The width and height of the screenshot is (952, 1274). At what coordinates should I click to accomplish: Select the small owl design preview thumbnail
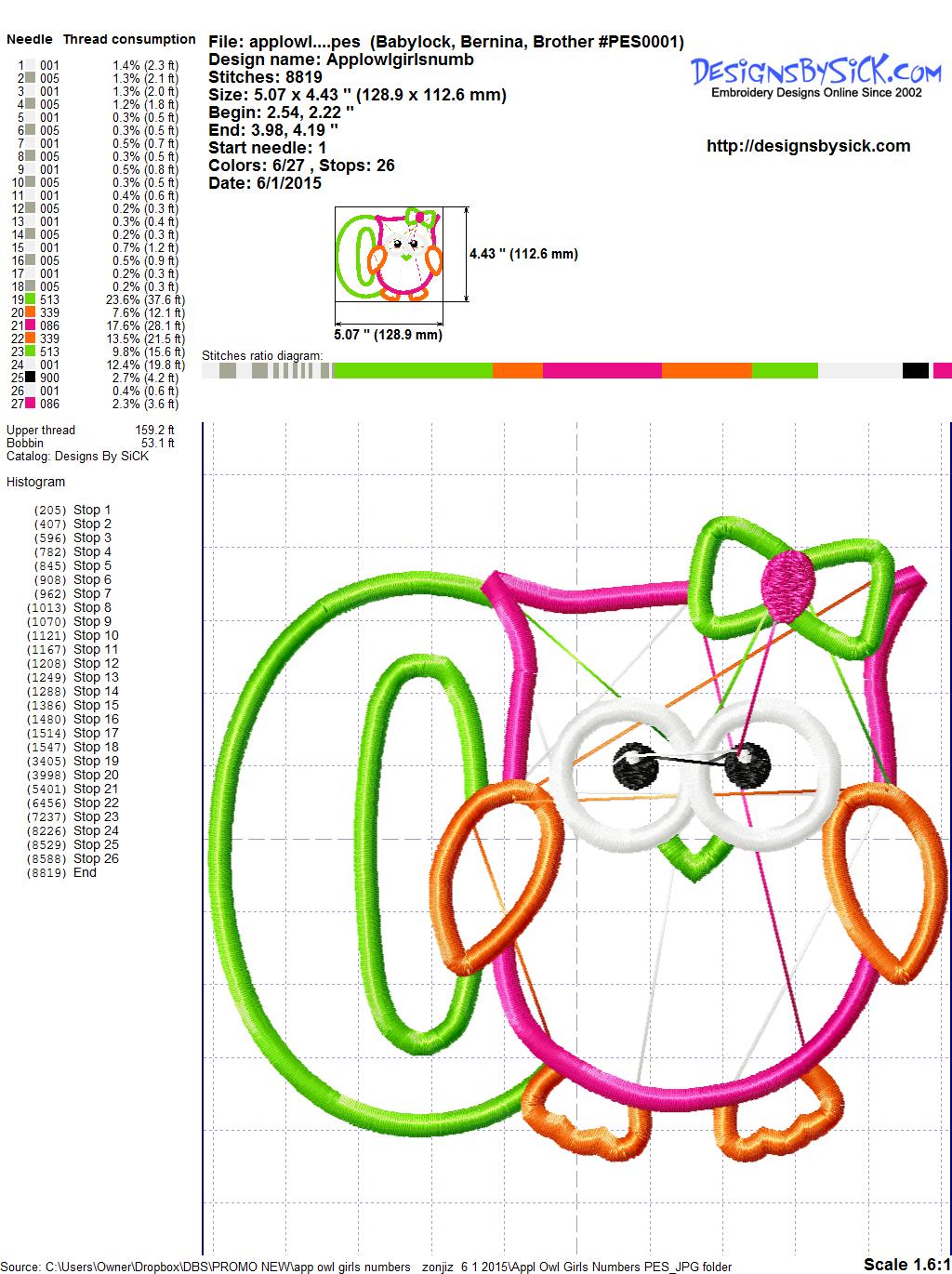[x=390, y=254]
